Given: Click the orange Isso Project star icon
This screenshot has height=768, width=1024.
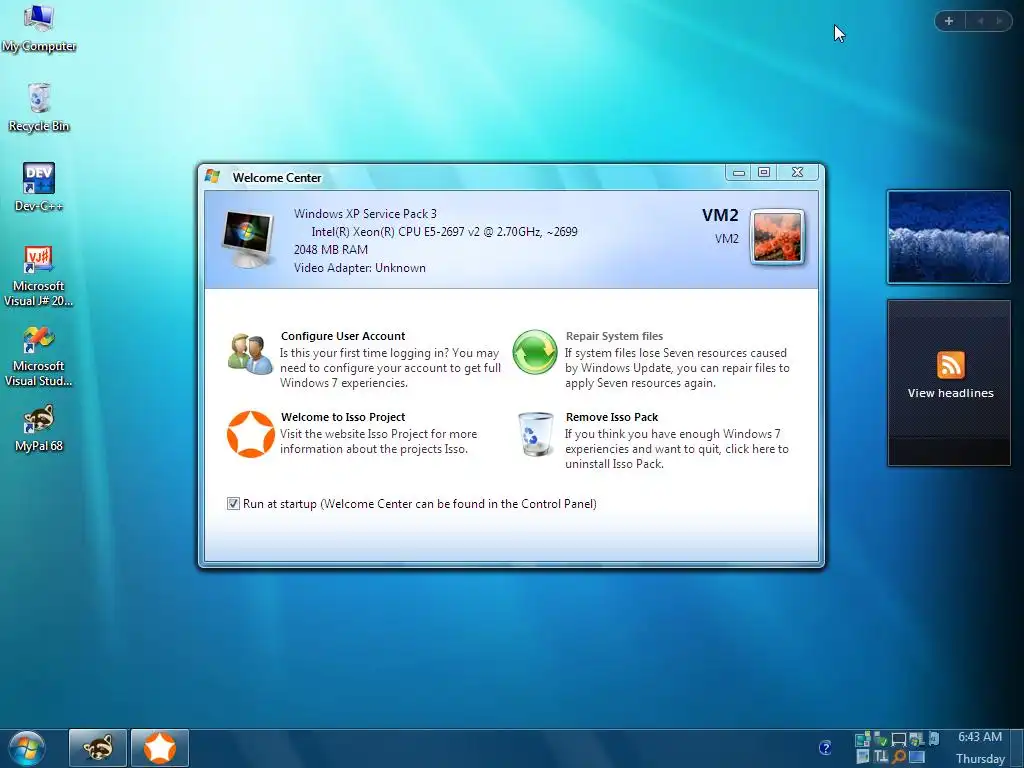Looking at the screenshot, I should click(250, 434).
